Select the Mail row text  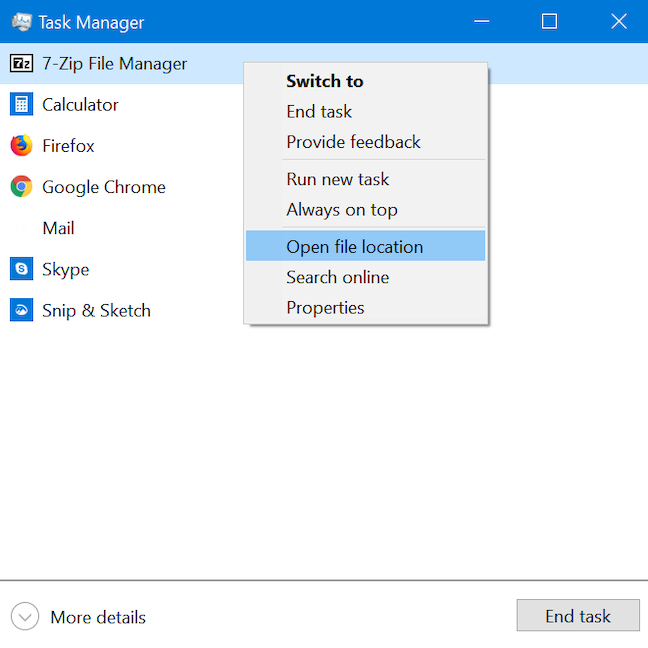pos(58,228)
